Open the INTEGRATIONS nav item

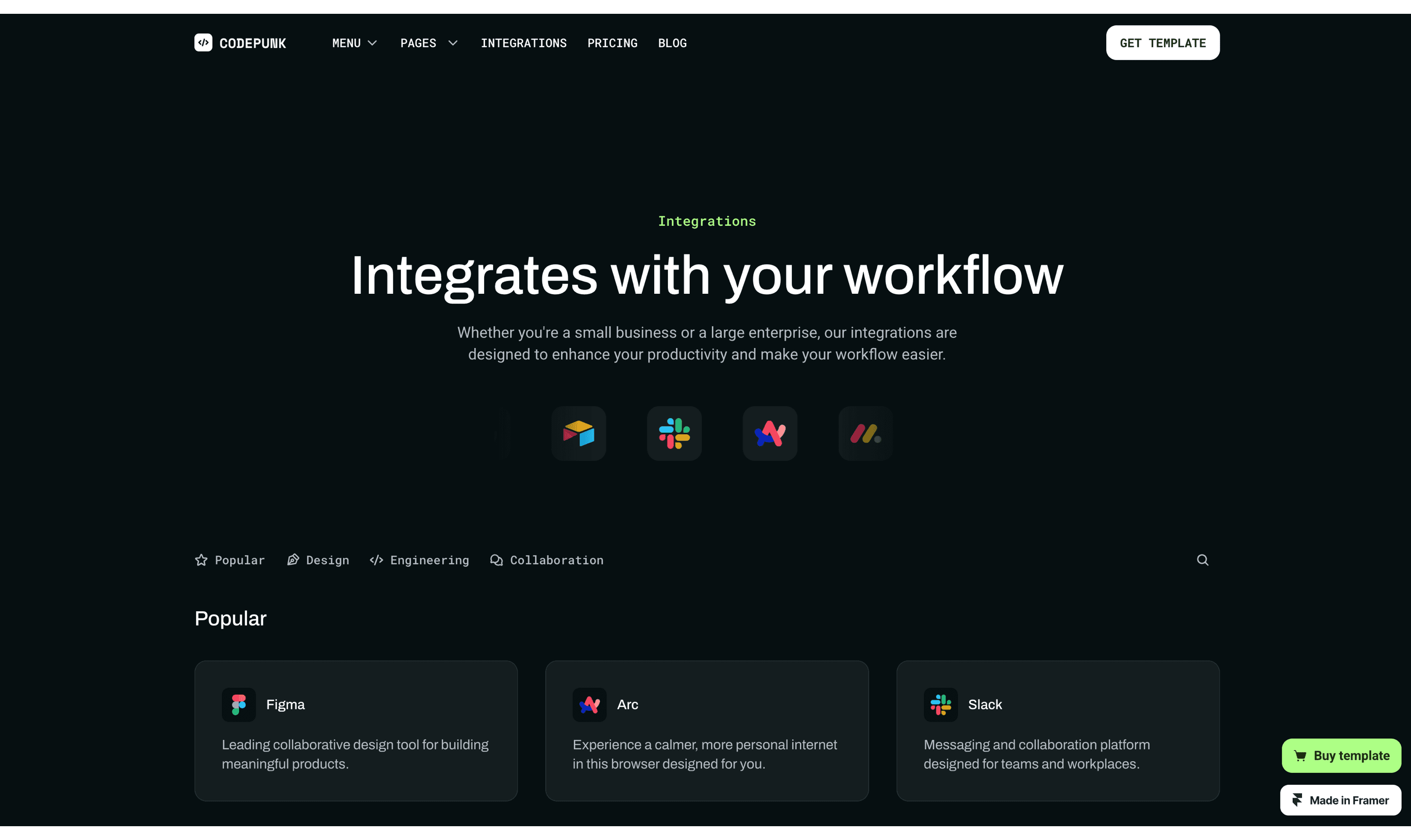pos(524,43)
